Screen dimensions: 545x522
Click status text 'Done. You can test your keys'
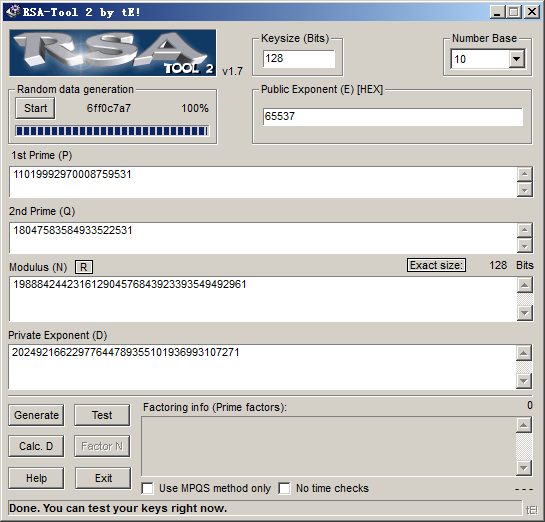(x=118, y=508)
